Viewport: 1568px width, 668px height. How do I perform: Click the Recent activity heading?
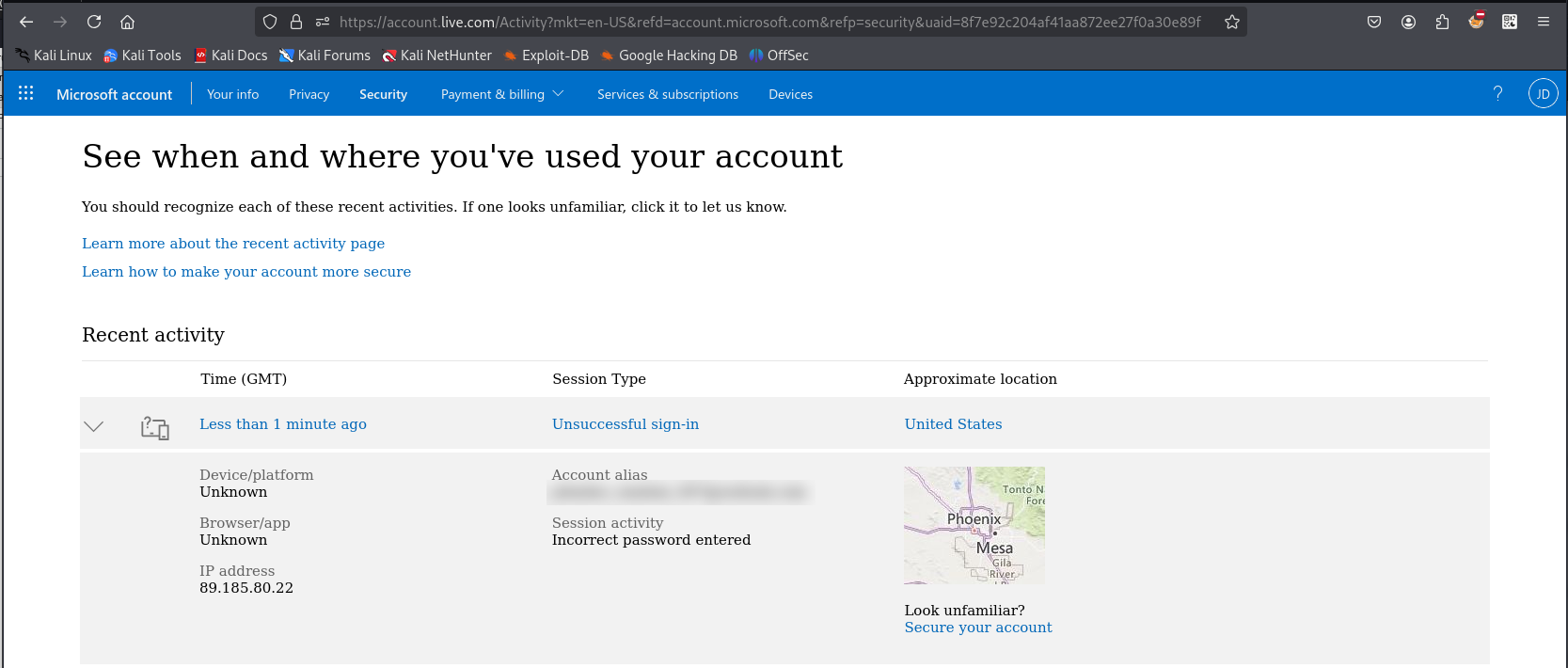(x=153, y=335)
